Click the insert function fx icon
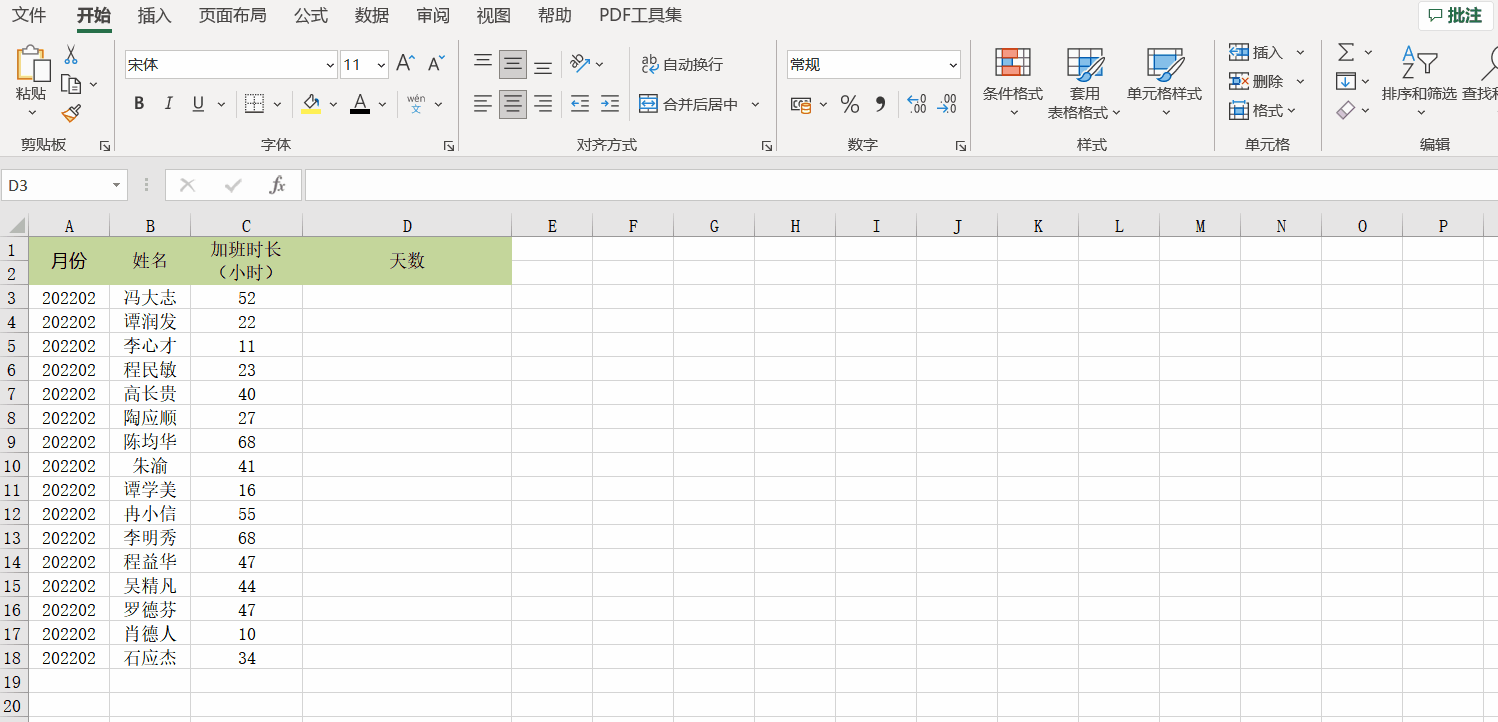 click(277, 185)
